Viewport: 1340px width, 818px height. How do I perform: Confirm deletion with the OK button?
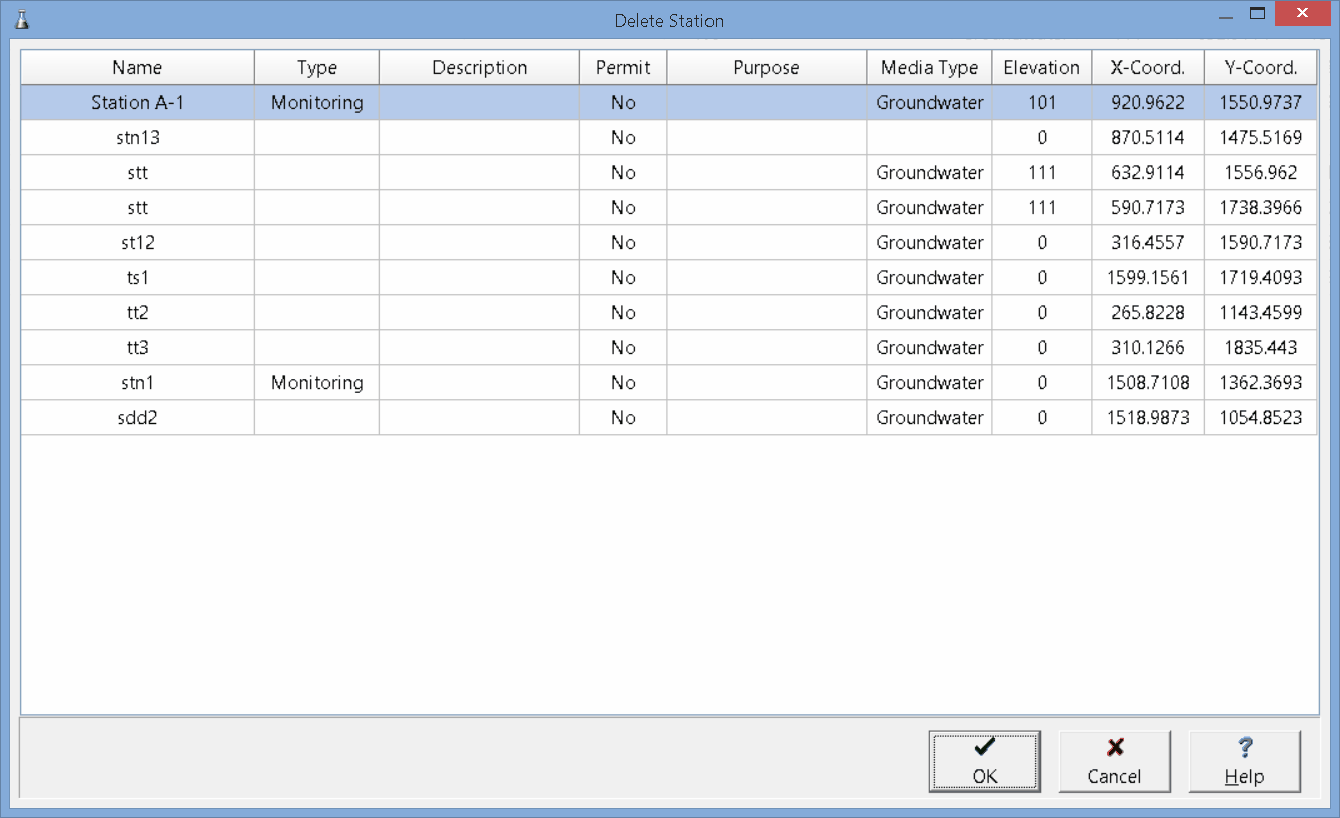985,762
